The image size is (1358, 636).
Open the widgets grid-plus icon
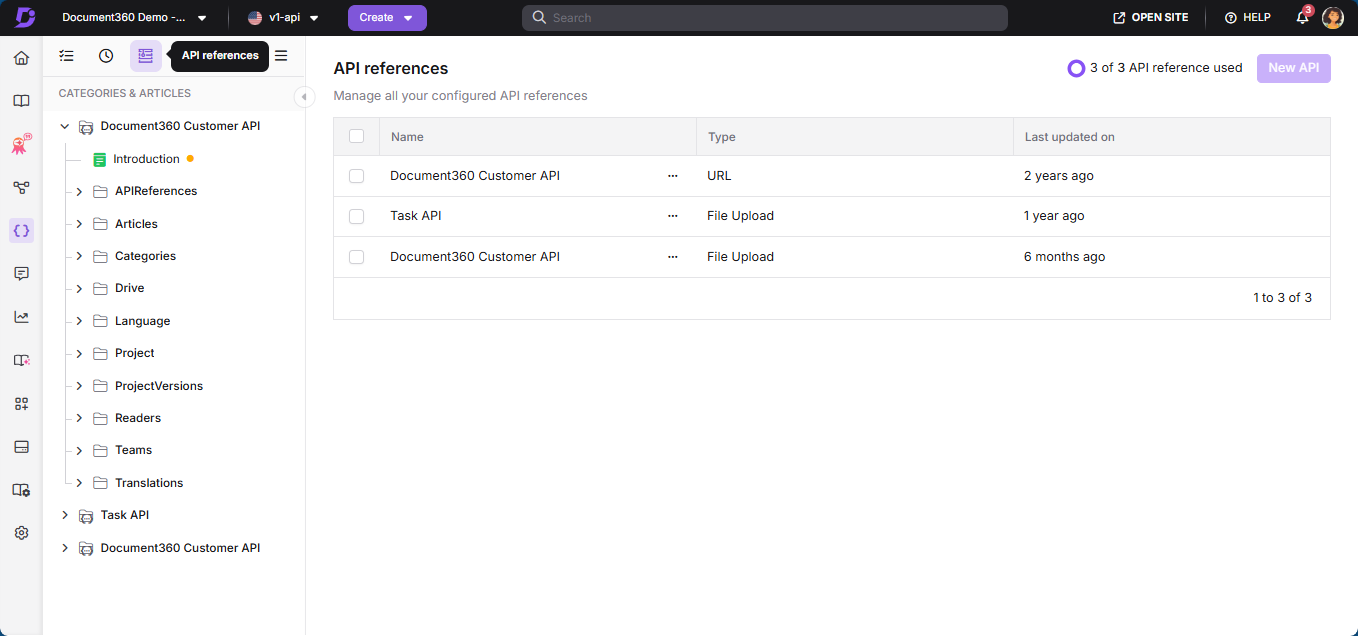pos(21,403)
